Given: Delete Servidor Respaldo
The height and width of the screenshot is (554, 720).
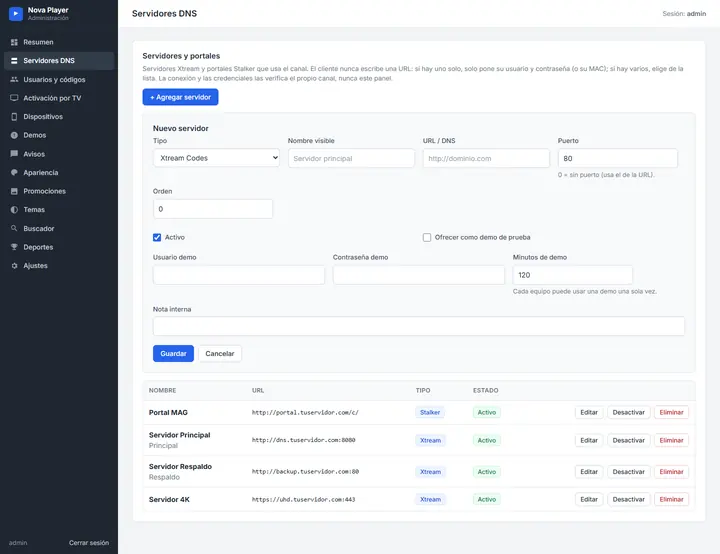Looking at the screenshot, I should click(x=671, y=472).
